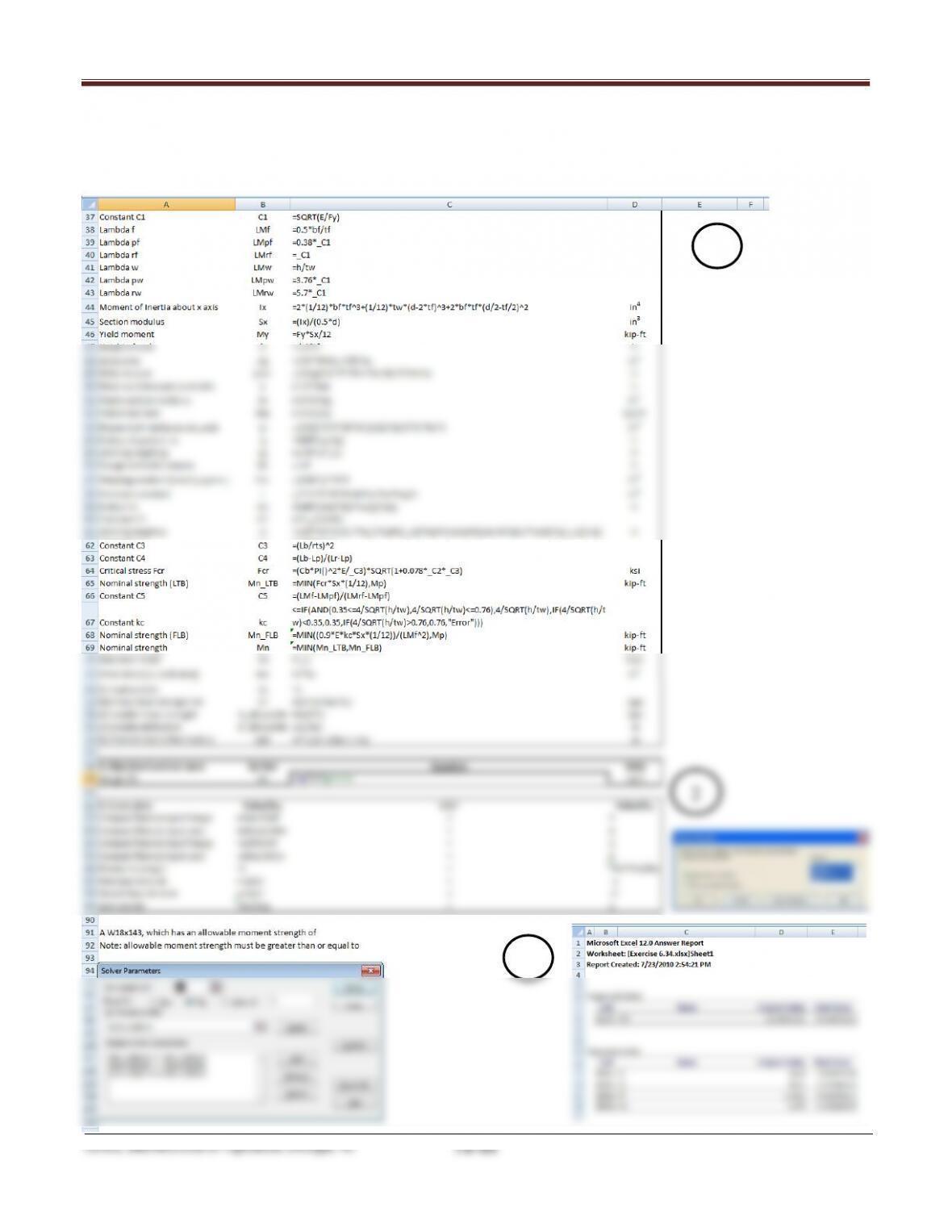Screen dimensions: 952x1232
Task: Select column A header in main sheet
Action: 166,205
